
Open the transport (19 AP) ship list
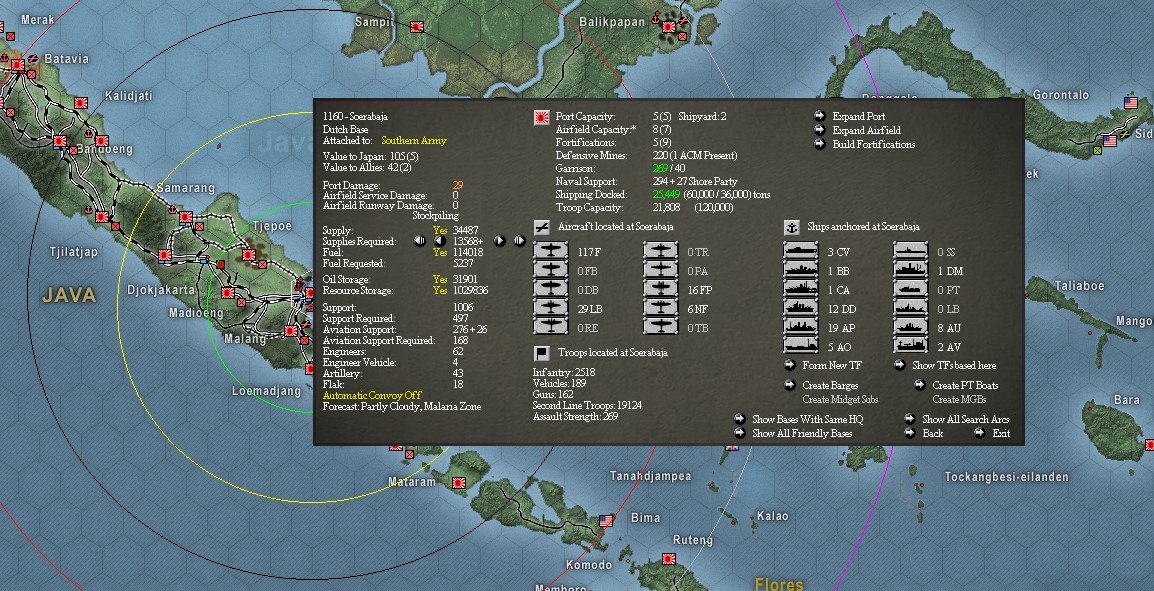point(801,328)
